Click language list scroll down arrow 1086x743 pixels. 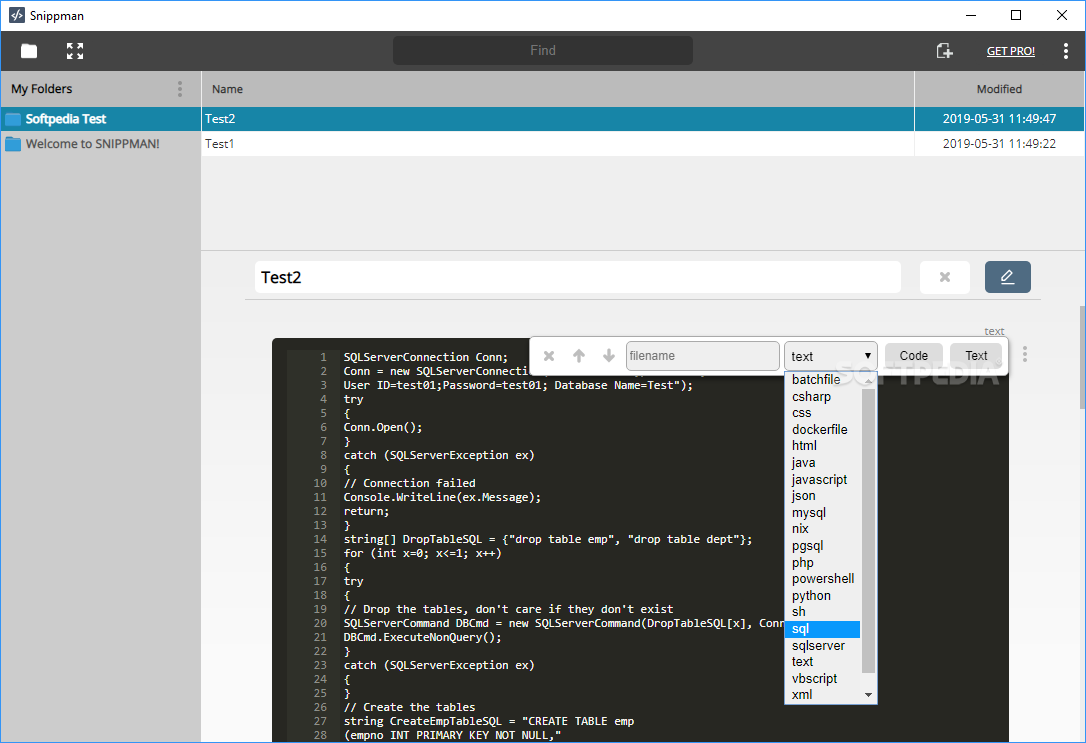pyautogui.click(x=869, y=695)
